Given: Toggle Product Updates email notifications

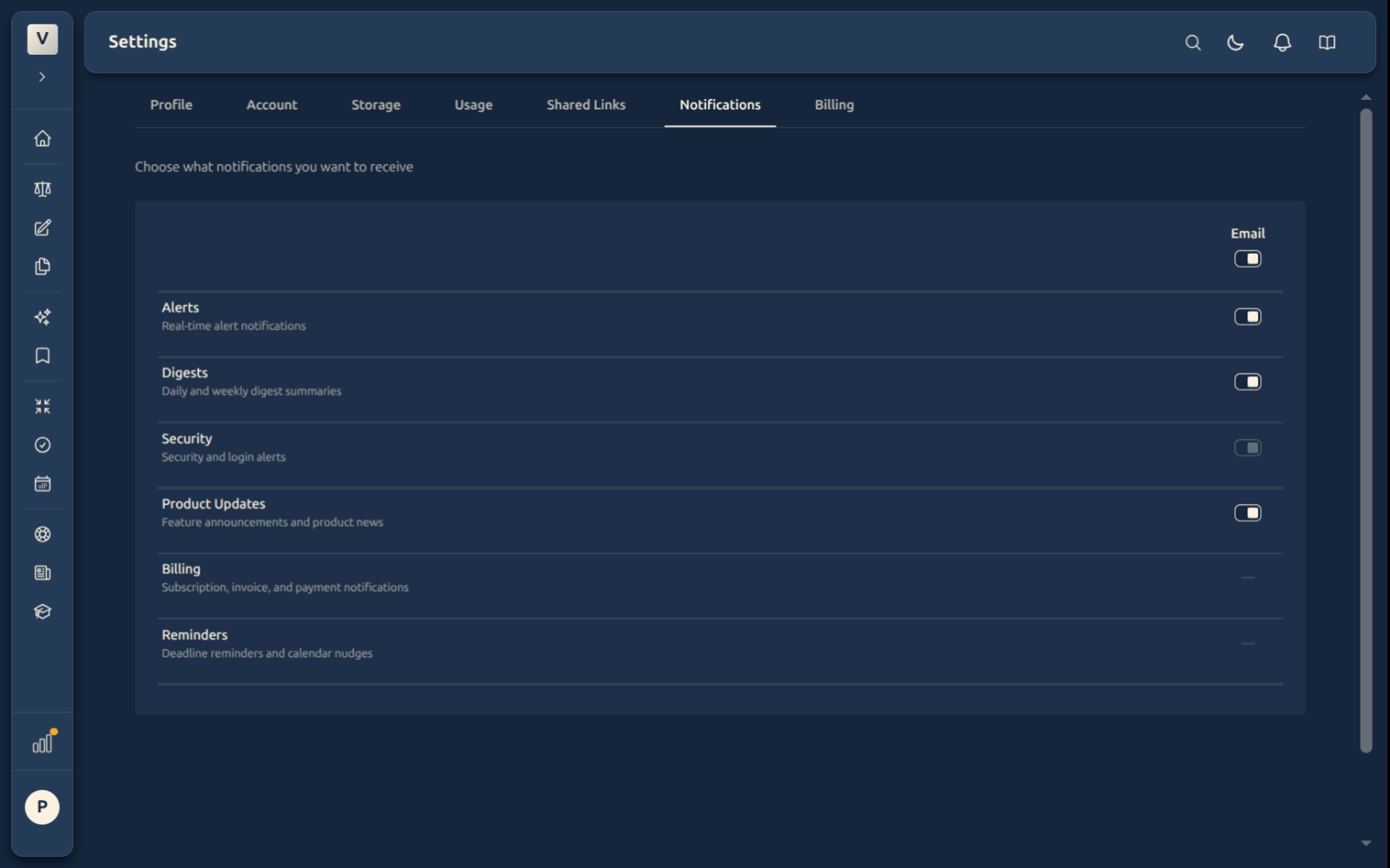Looking at the screenshot, I should tap(1248, 513).
